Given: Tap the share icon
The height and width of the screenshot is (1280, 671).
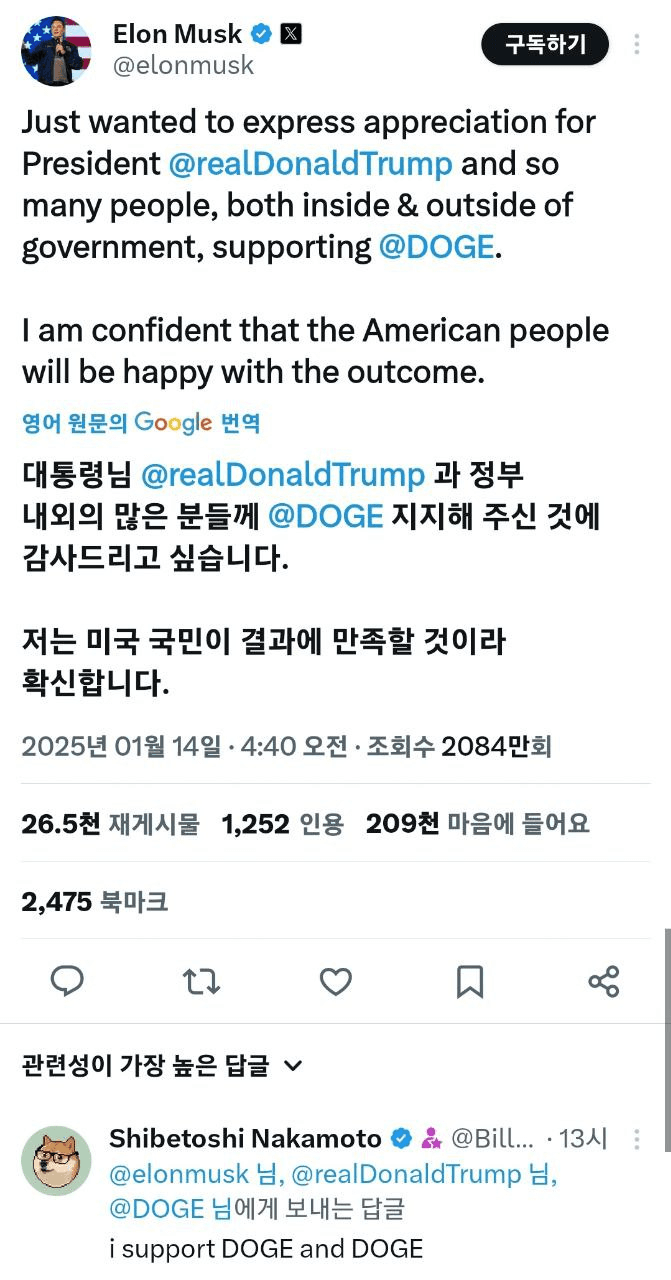Looking at the screenshot, I should 604,981.
